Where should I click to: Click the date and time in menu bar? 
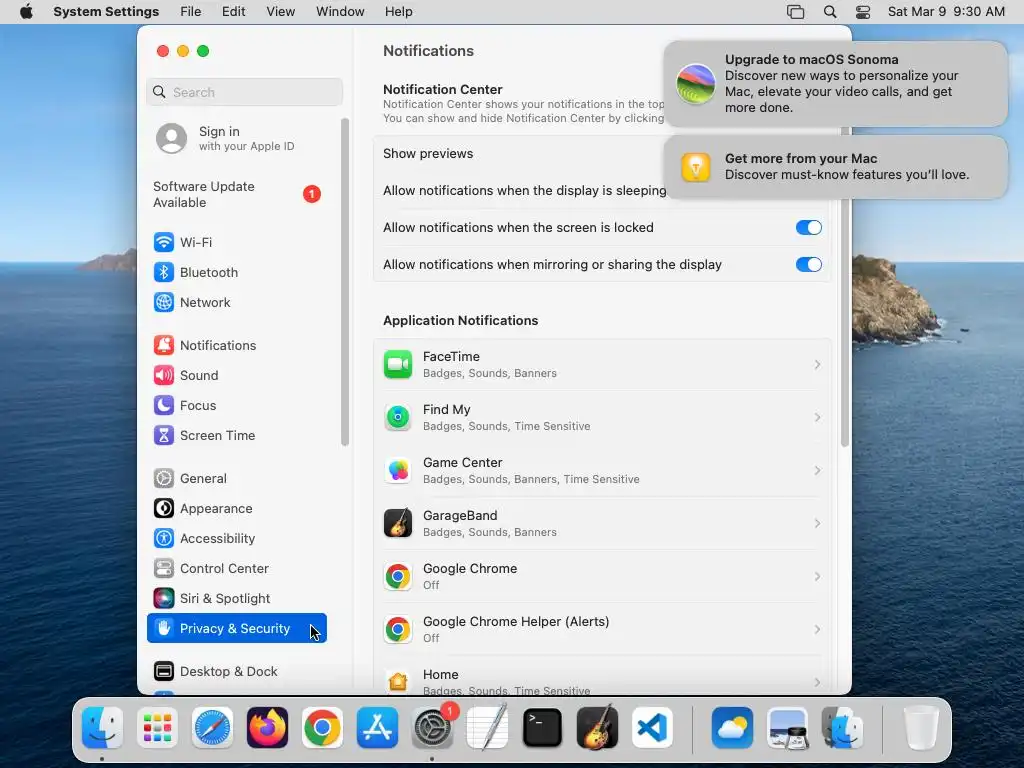946,12
